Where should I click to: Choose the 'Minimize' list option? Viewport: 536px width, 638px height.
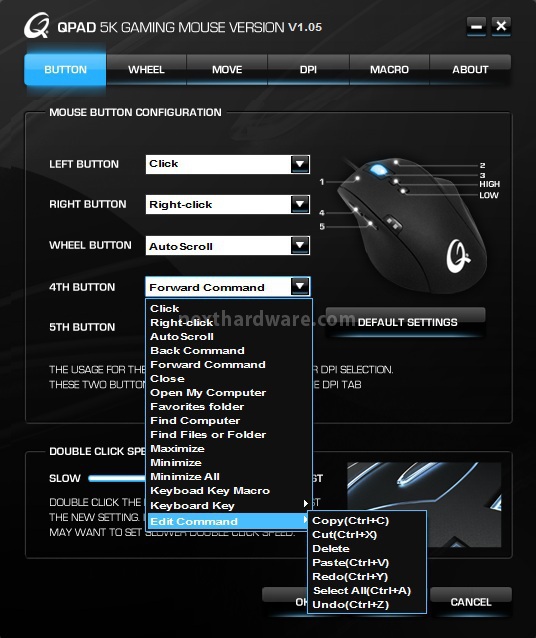(x=229, y=463)
